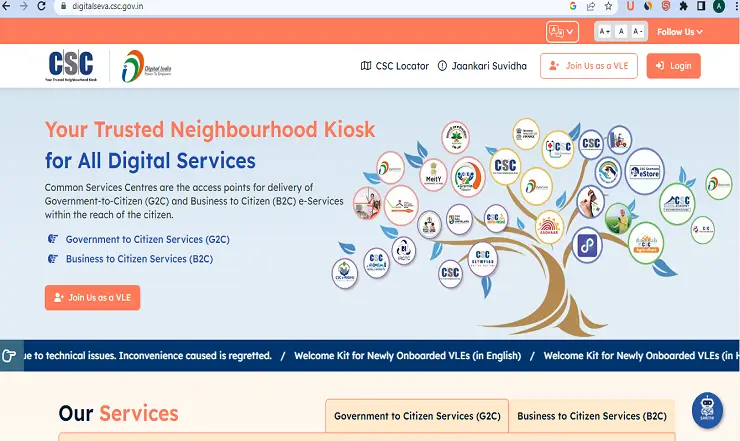Image resolution: width=740 pixels, height=441 pixels.
Task: Open Government to Citizen Services (G2C) hero link
Action: coord(148,239)
